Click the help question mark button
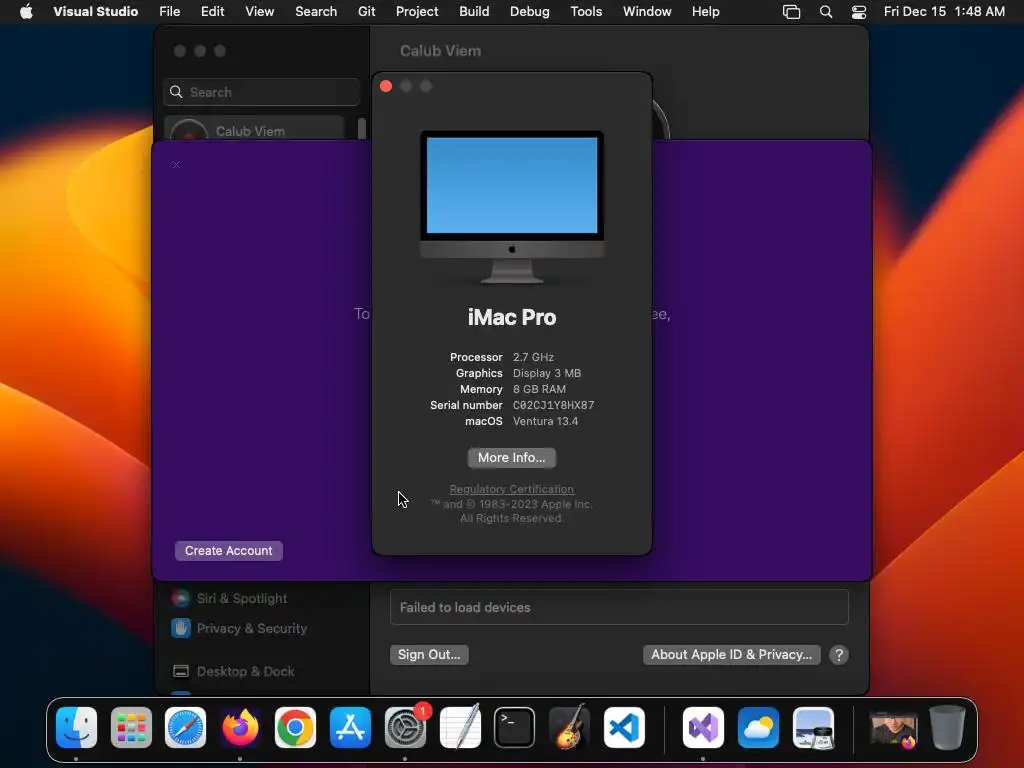The width and height of the screenshot is (1024, 768). [839, 654]
